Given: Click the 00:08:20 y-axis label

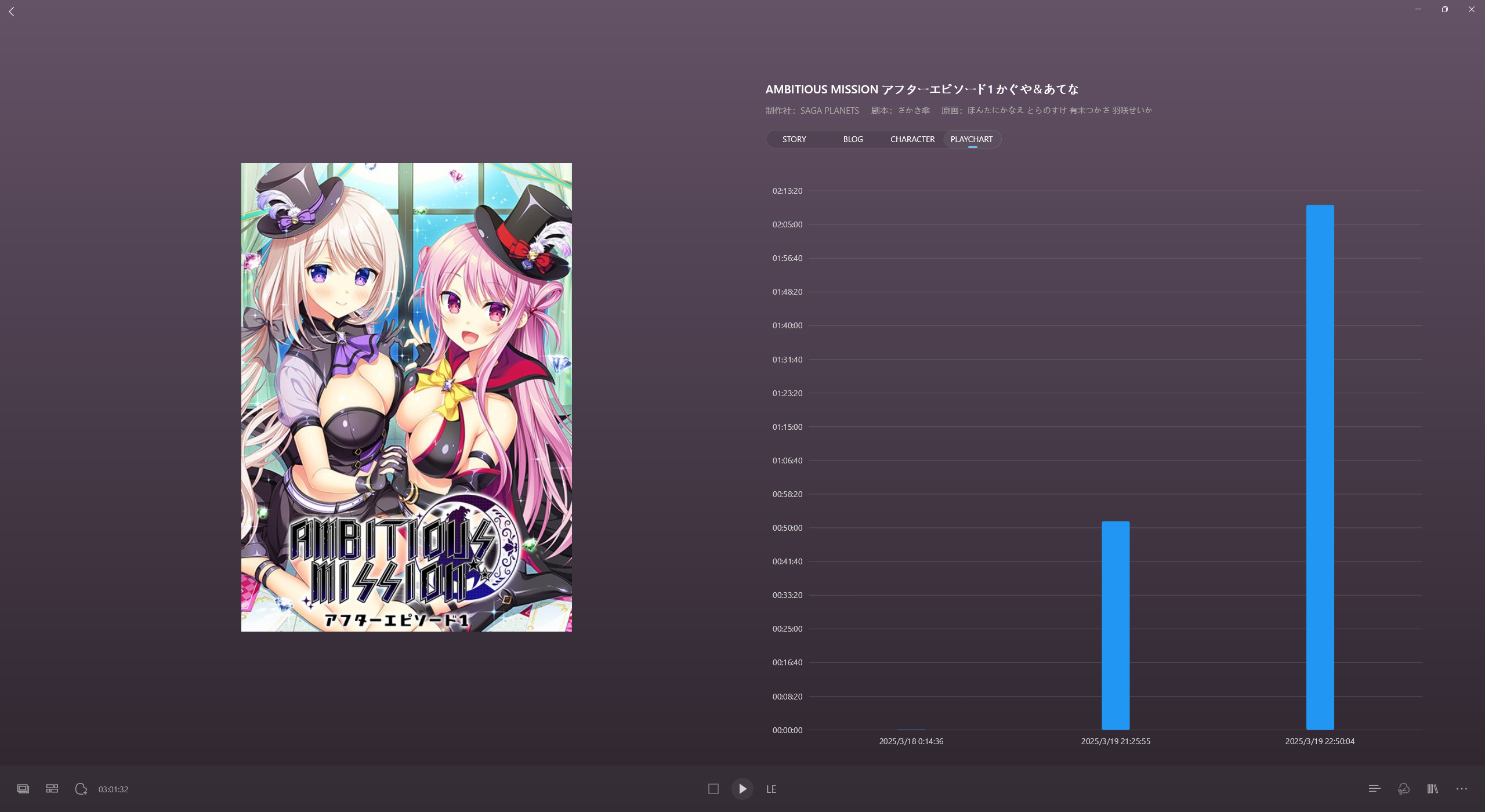Looking at the screenshot, I should tap(787, 697).
